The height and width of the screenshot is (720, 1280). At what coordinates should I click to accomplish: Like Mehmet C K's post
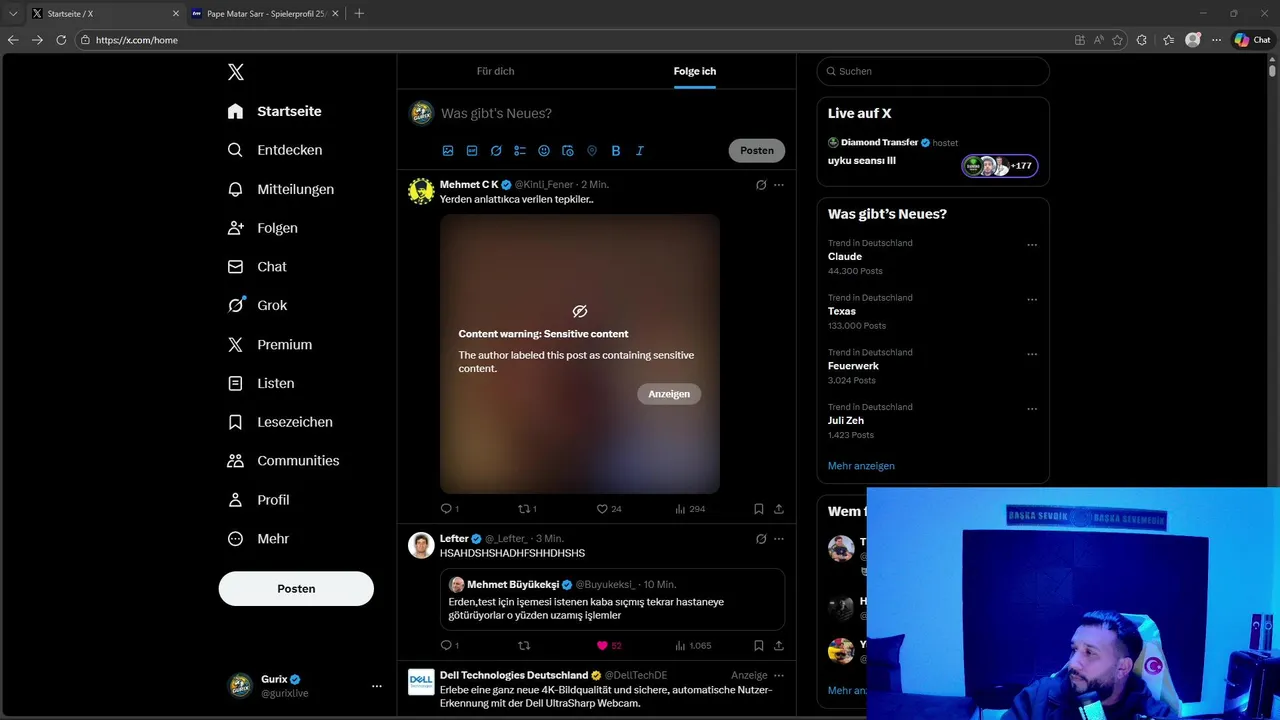click(x=609, y=509)
